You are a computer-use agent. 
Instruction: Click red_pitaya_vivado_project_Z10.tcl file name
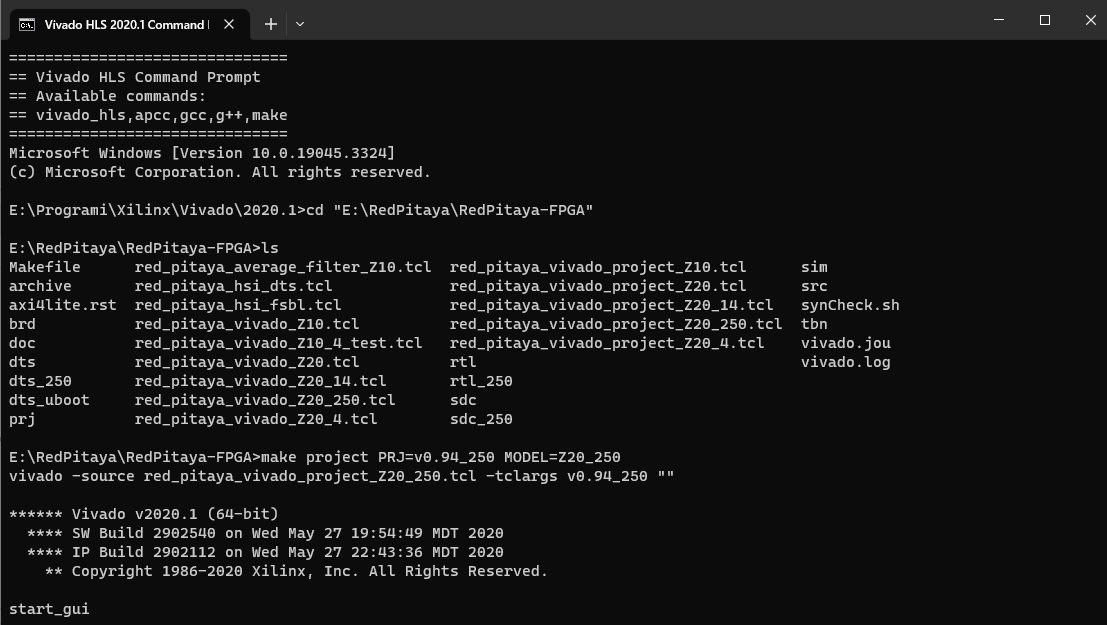pyautogui.click(x=598, y=268)
